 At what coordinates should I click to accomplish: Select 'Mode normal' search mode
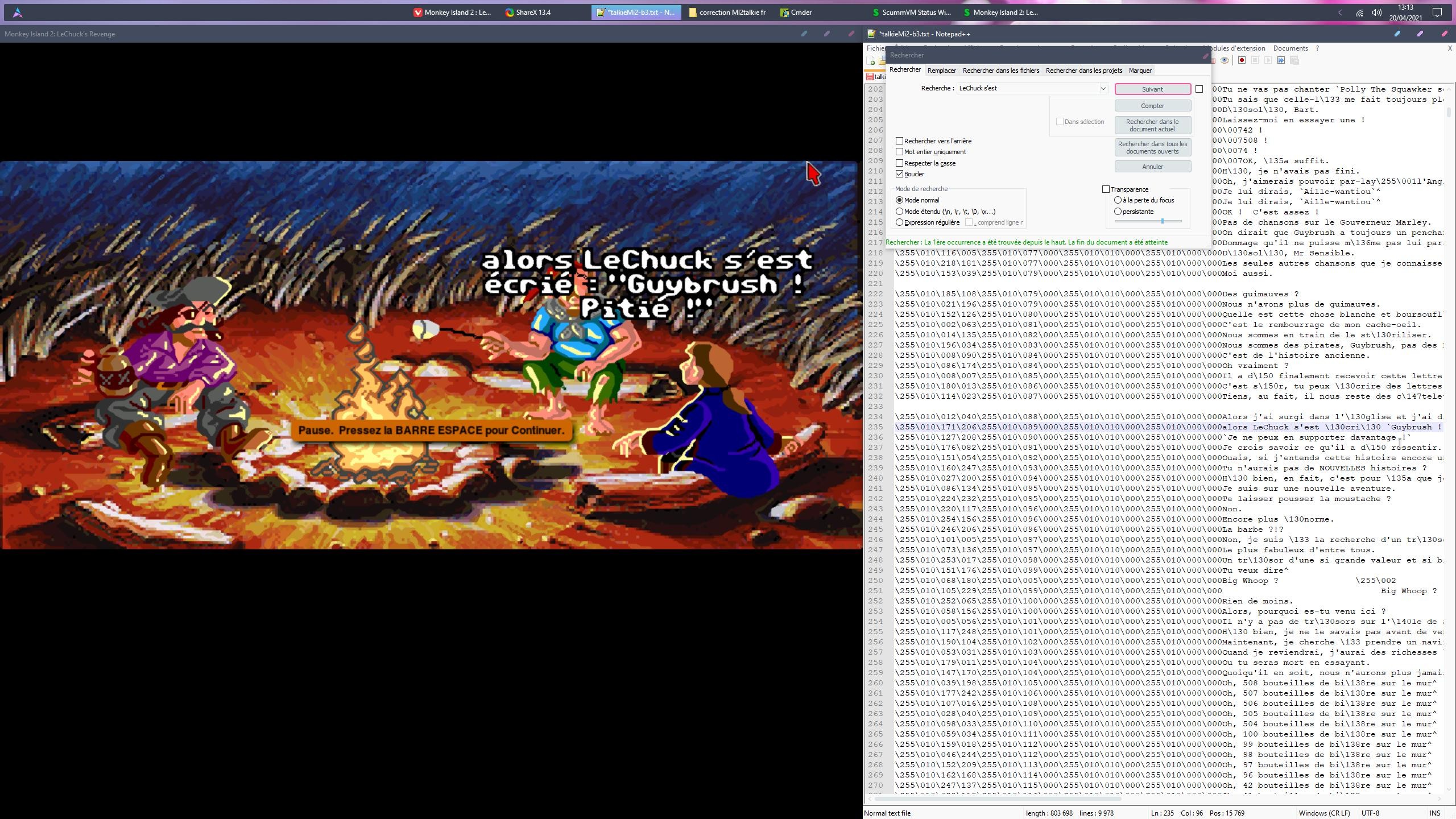899,200
